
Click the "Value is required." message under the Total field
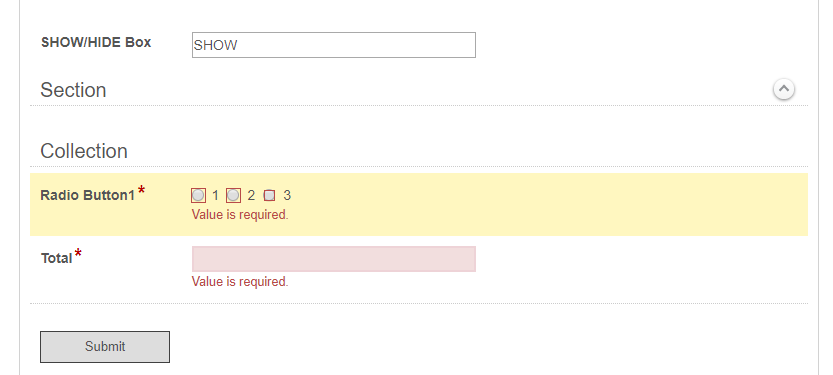point(240,282)
